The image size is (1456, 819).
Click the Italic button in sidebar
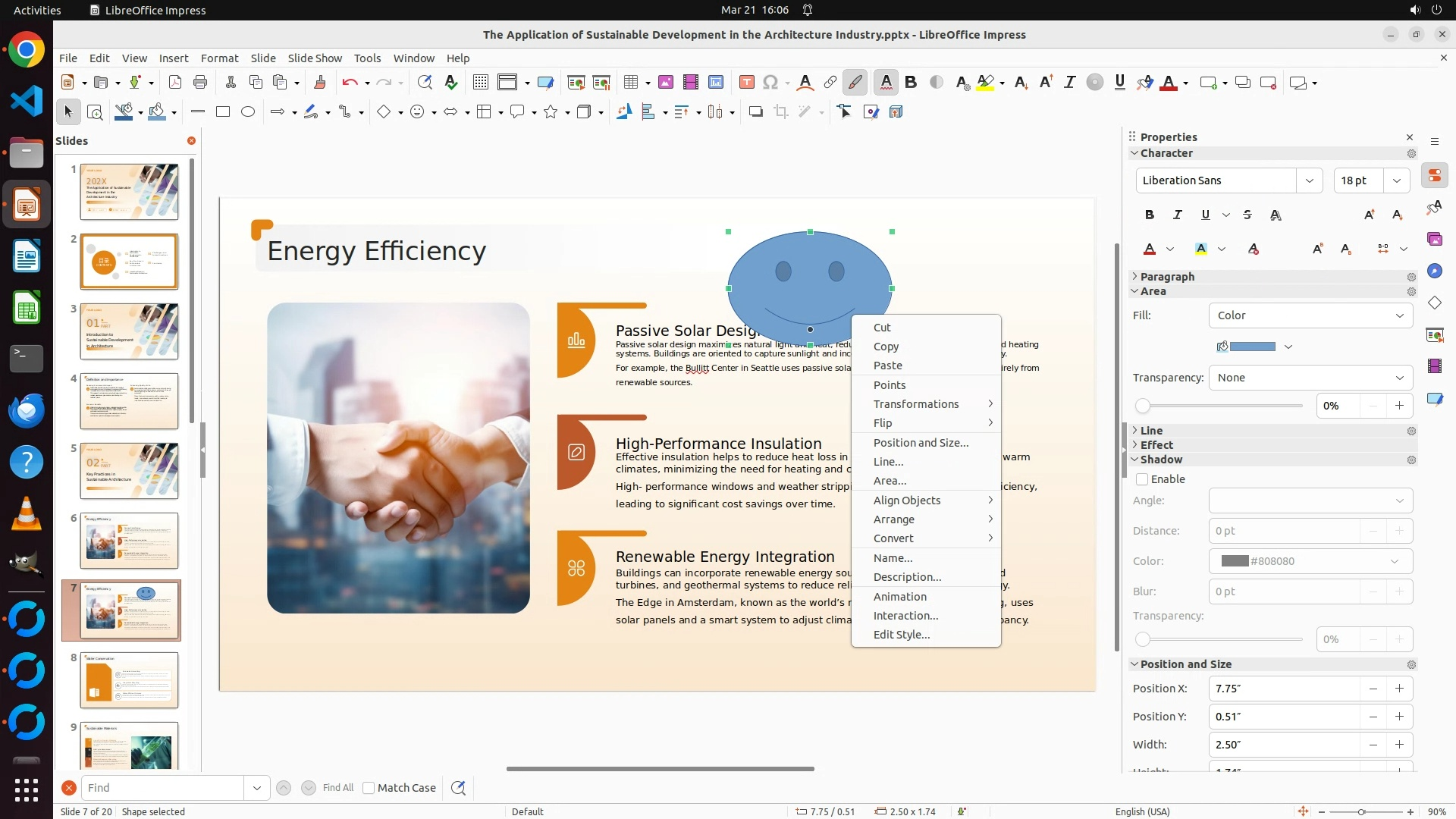[1178, 215]
